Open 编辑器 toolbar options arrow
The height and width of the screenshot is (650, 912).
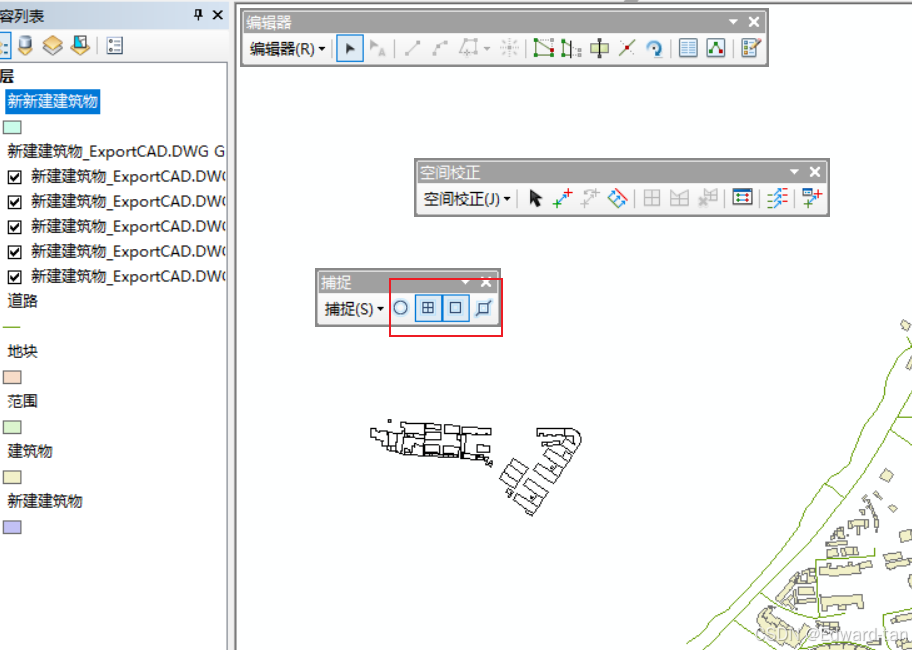coord(733,22)
